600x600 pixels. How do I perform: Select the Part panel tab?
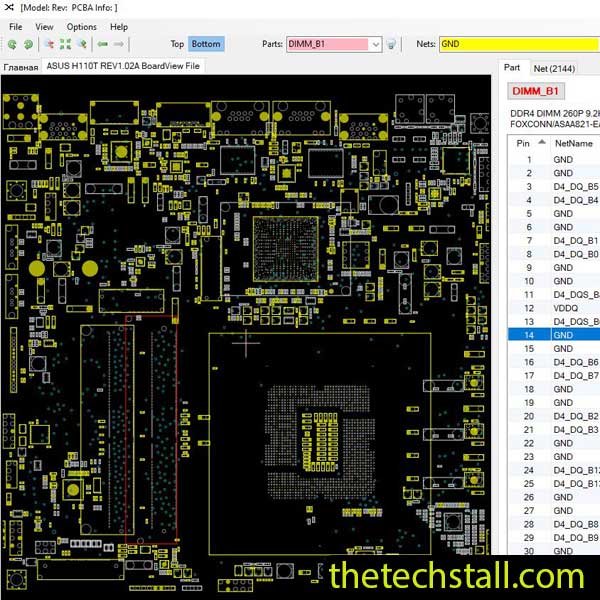point(512,68)
